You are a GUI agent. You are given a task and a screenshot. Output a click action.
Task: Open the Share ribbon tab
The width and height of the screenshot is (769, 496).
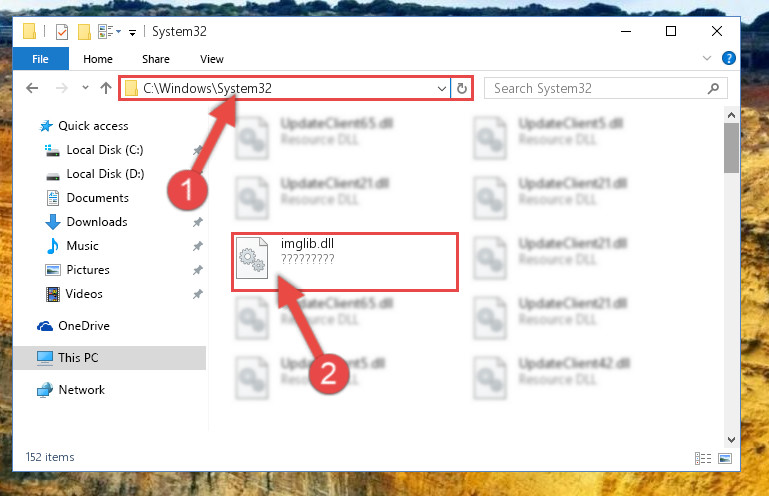pos(156,59)
